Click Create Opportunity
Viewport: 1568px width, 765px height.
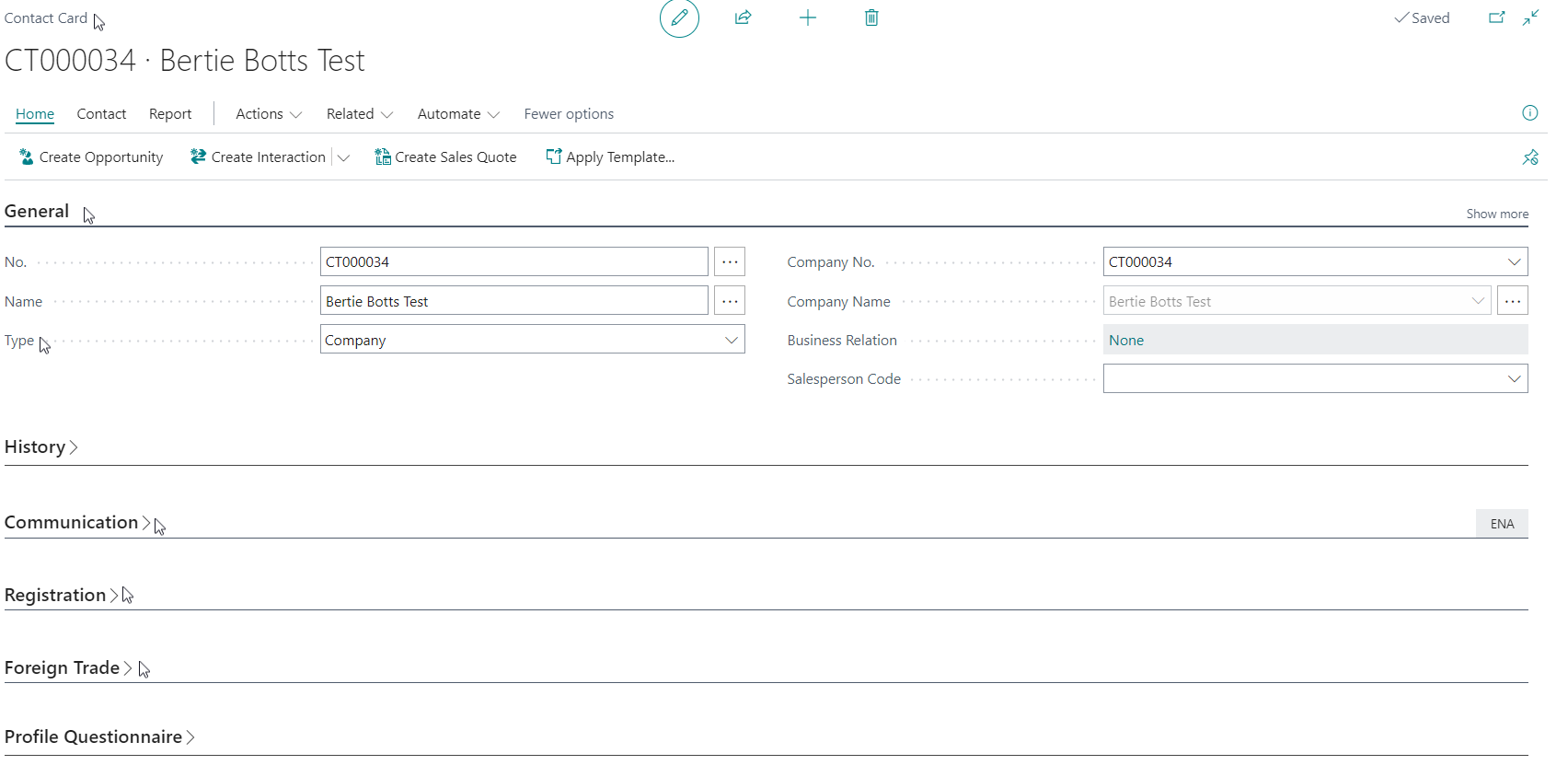click(91, 157)
